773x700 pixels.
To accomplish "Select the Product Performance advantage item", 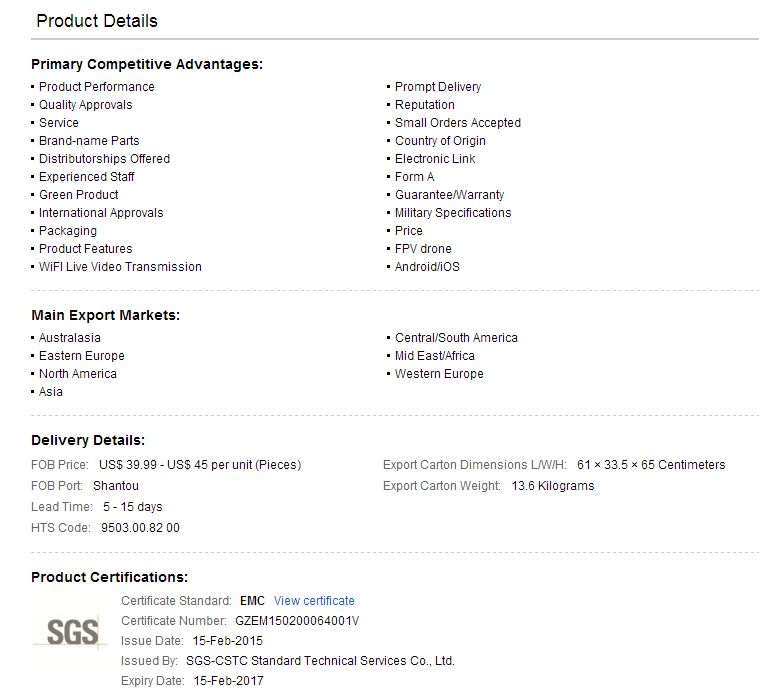I will click(x=97, y=87).
